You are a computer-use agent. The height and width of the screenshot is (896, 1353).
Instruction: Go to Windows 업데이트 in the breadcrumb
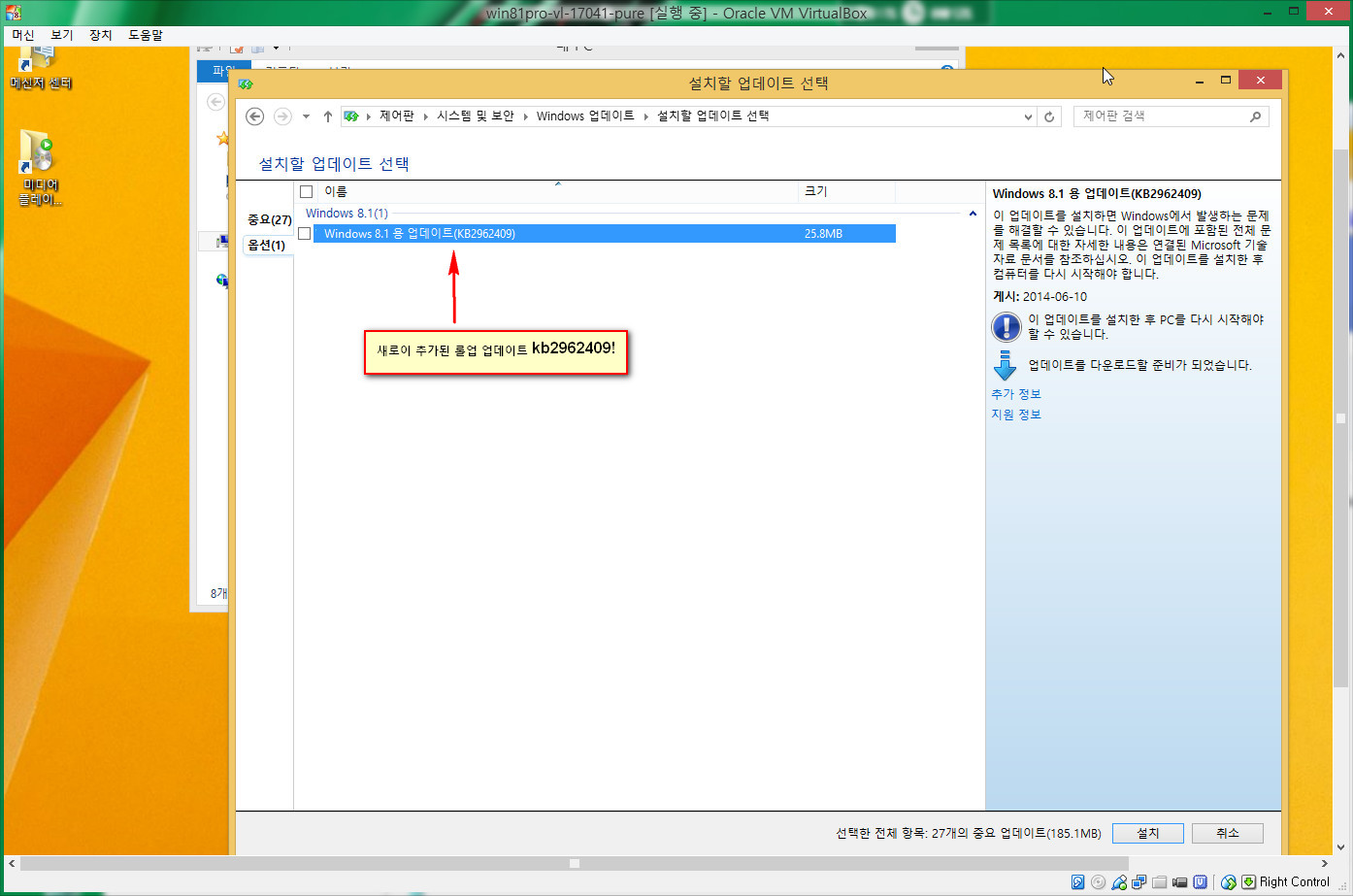585,116
